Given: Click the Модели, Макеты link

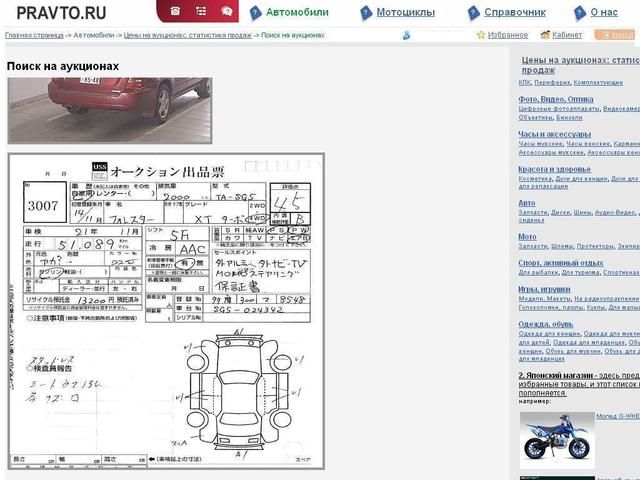Looking at the screenshot, I should [x=545, y=299].
